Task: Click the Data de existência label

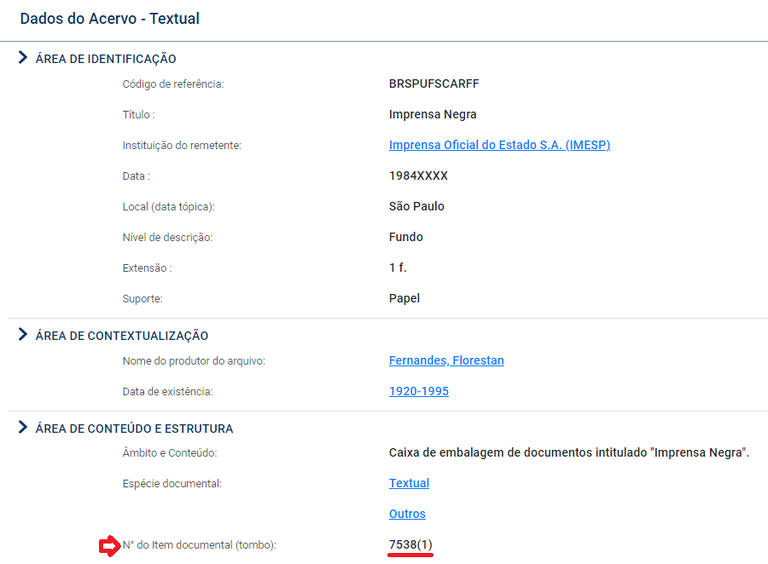Action: tap(168, 392)
